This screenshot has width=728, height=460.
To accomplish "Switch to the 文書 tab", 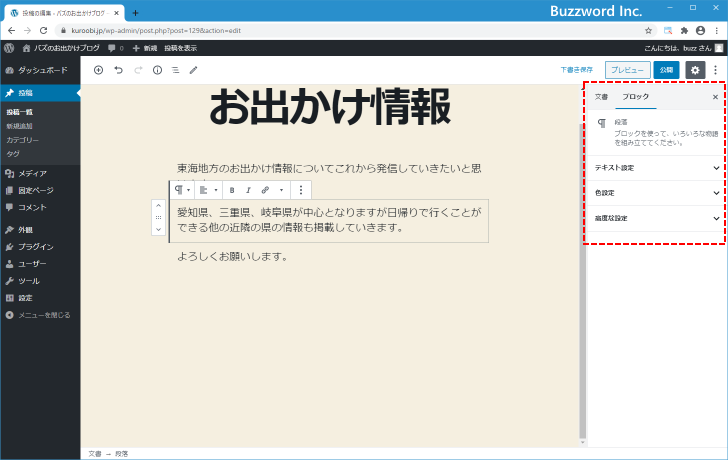I will click(x=601, y=97).
